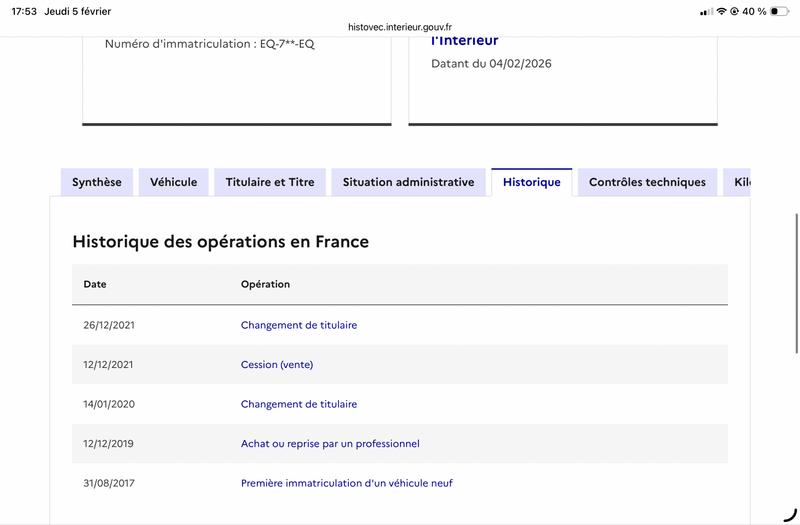Tap the Wi-Fi status icon
The image size is (800, 525).
721,11
